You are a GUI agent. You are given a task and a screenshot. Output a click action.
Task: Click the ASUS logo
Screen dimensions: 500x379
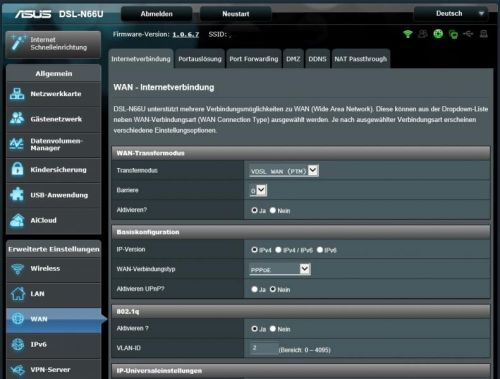point(33,14)
